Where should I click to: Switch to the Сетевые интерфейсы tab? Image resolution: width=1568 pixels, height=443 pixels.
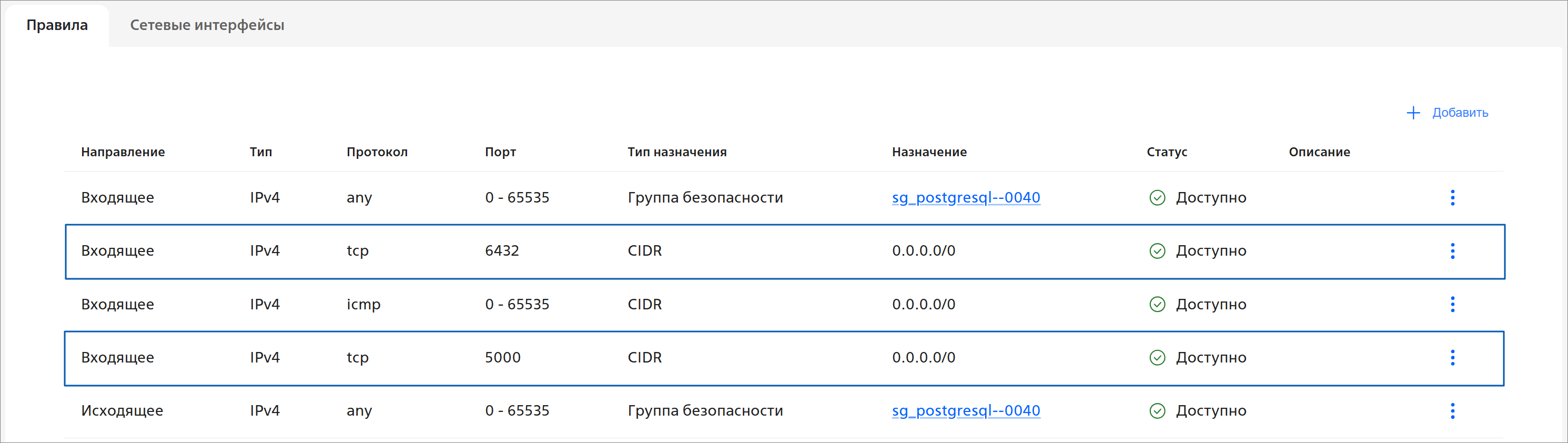pos(207,25)
